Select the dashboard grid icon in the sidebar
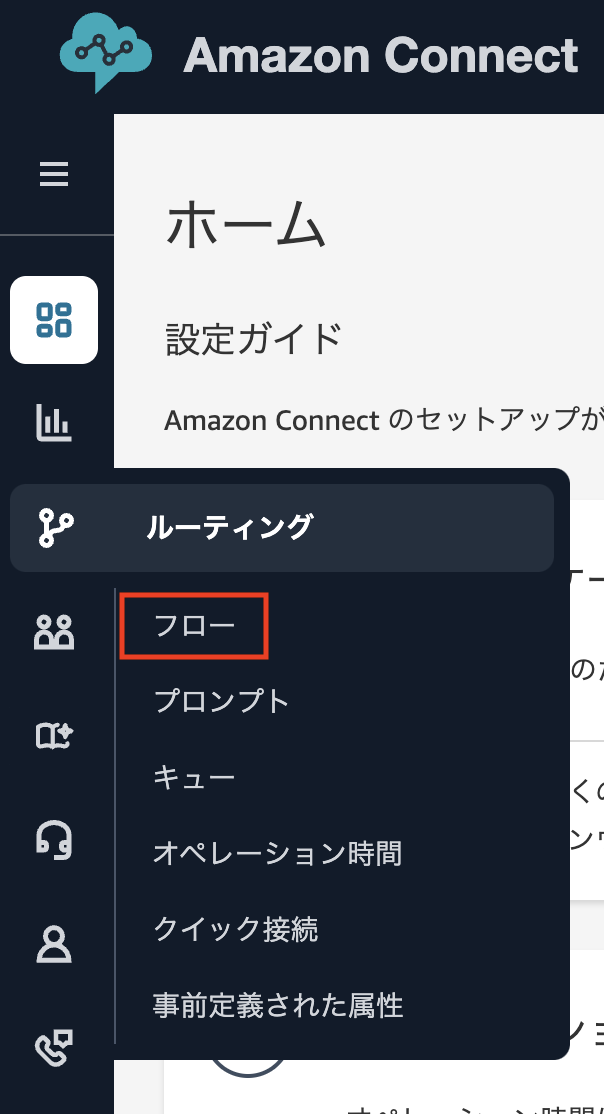 53,320
